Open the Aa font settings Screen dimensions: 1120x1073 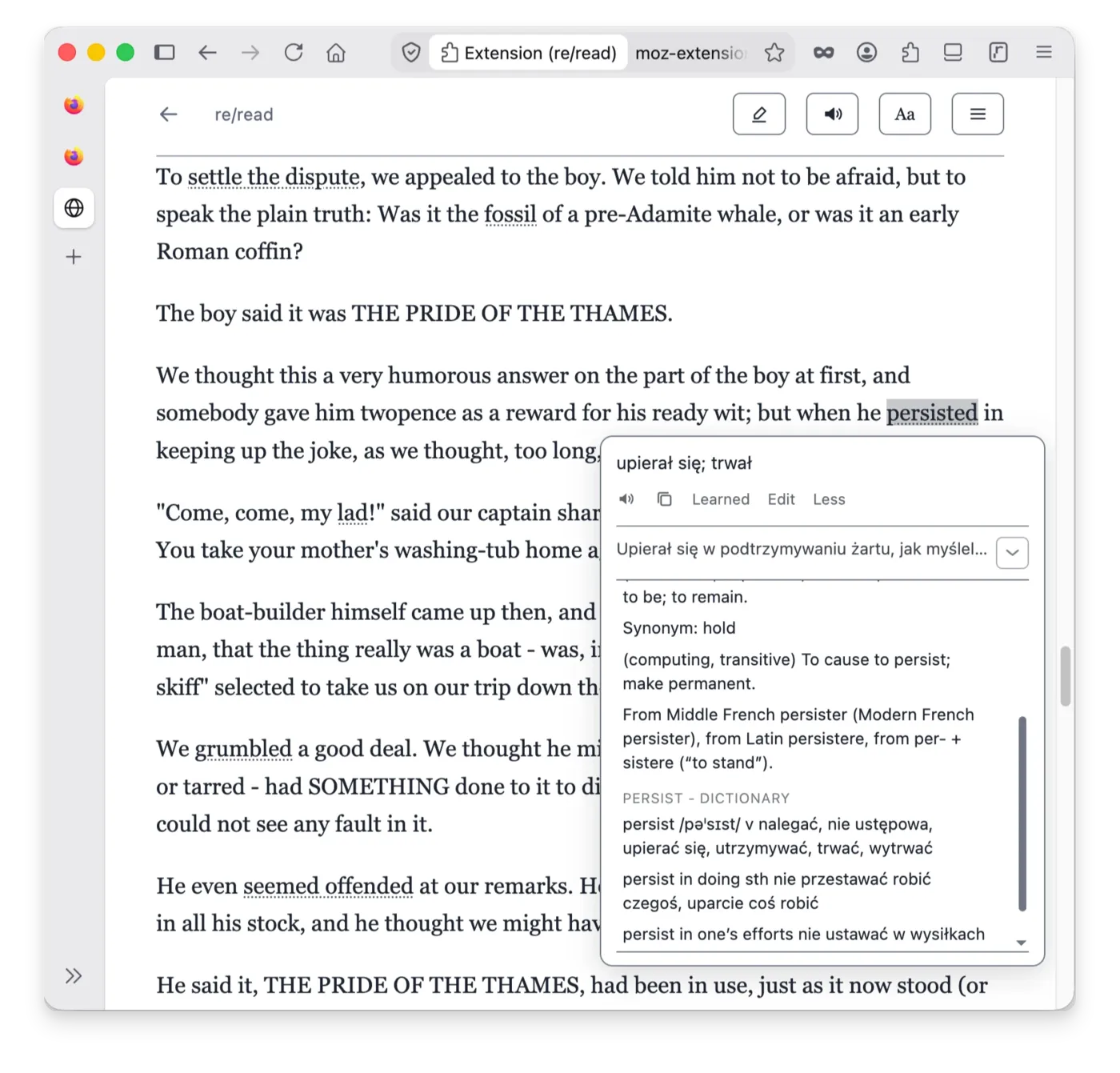pyautogui.click(x=905, y=114)
